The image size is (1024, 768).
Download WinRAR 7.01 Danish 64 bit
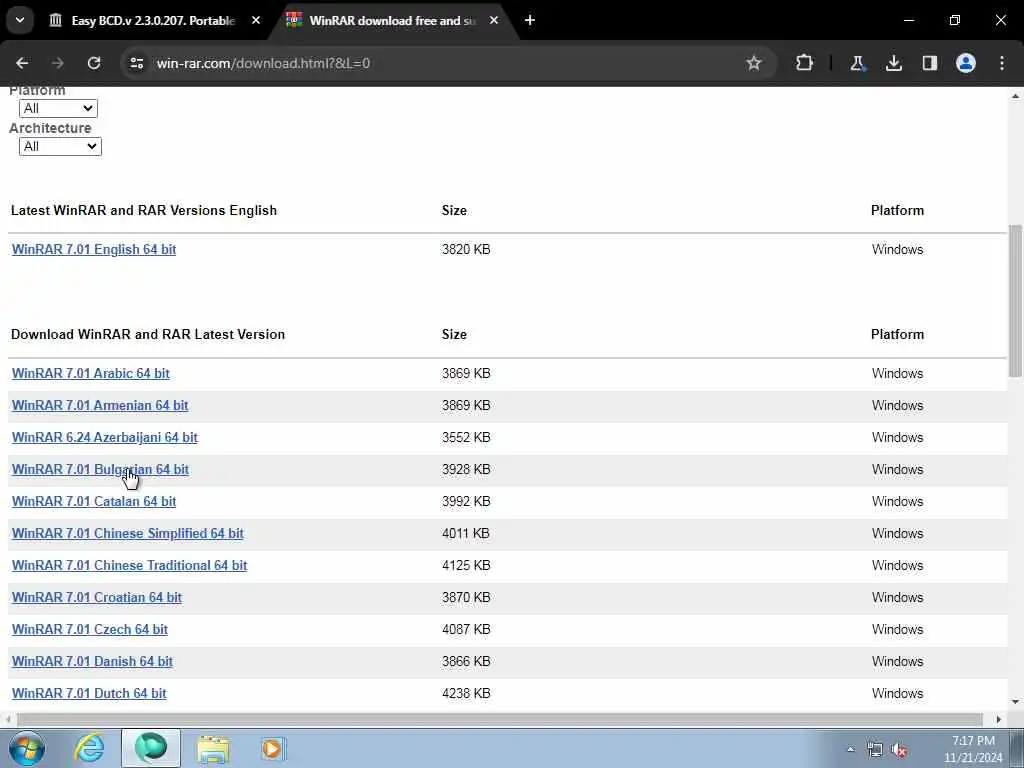click(x=92, y=662)
